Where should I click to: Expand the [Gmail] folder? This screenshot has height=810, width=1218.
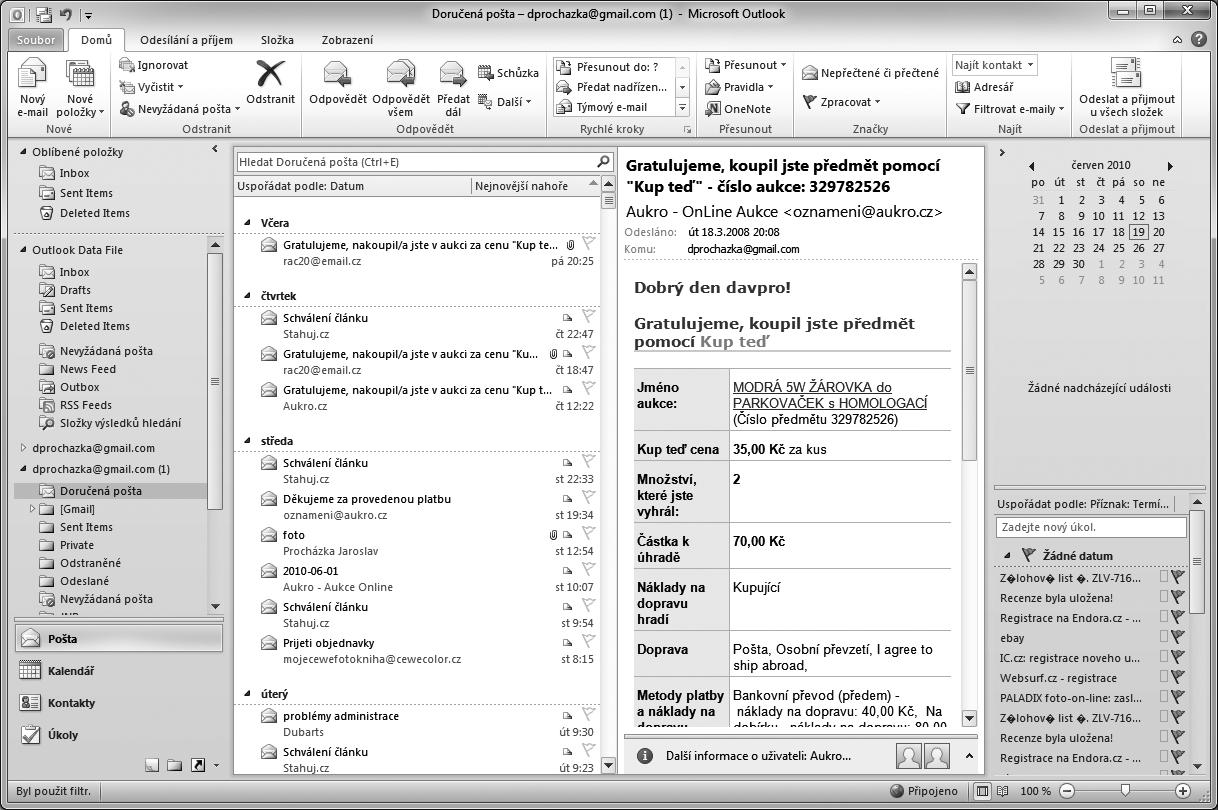coord(32,509)
